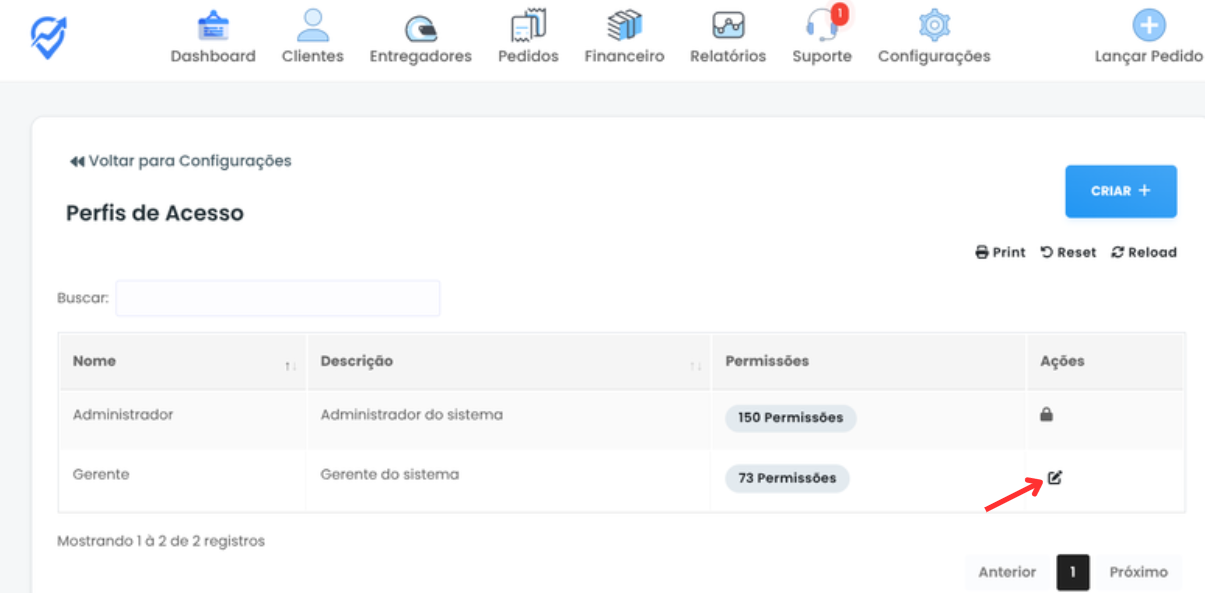Click the app logo checkmark icon

pyautogui.click(x=48, y=37)
